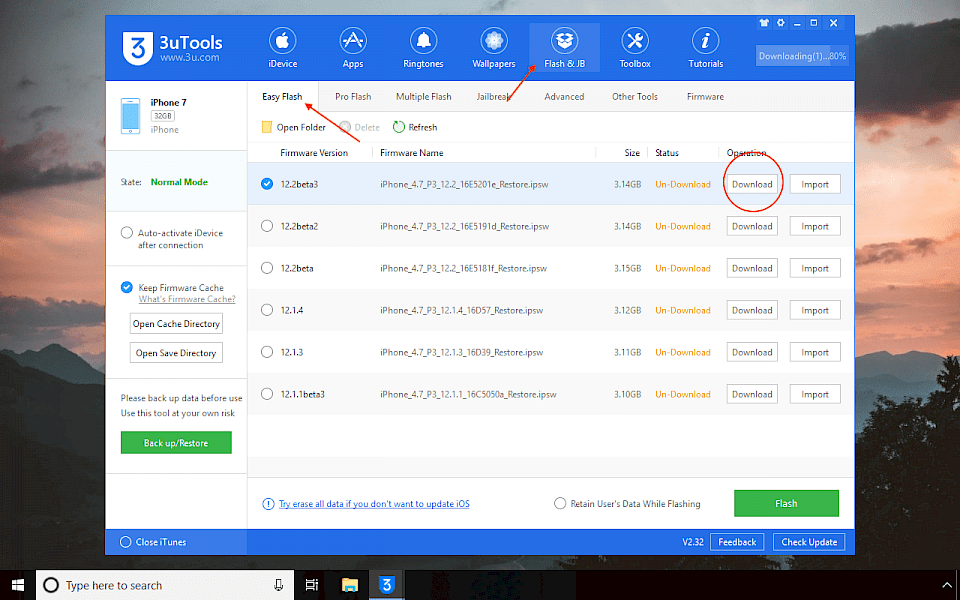
Task: Click the 3uTools logo
Action: [138, 48]
